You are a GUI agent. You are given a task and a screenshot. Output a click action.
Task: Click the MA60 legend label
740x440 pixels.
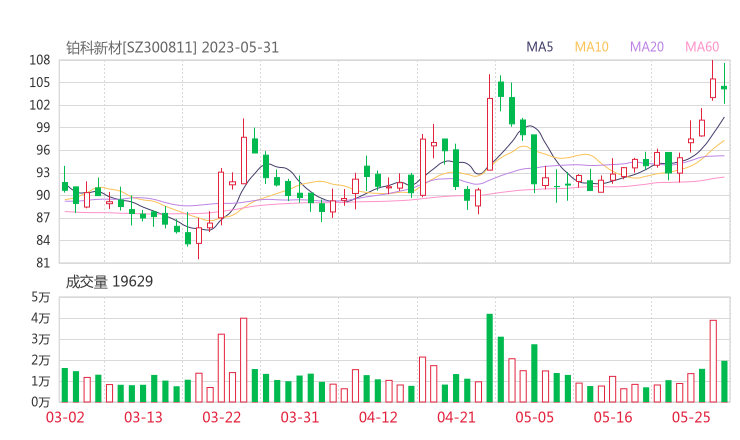[x=702, y=47]
